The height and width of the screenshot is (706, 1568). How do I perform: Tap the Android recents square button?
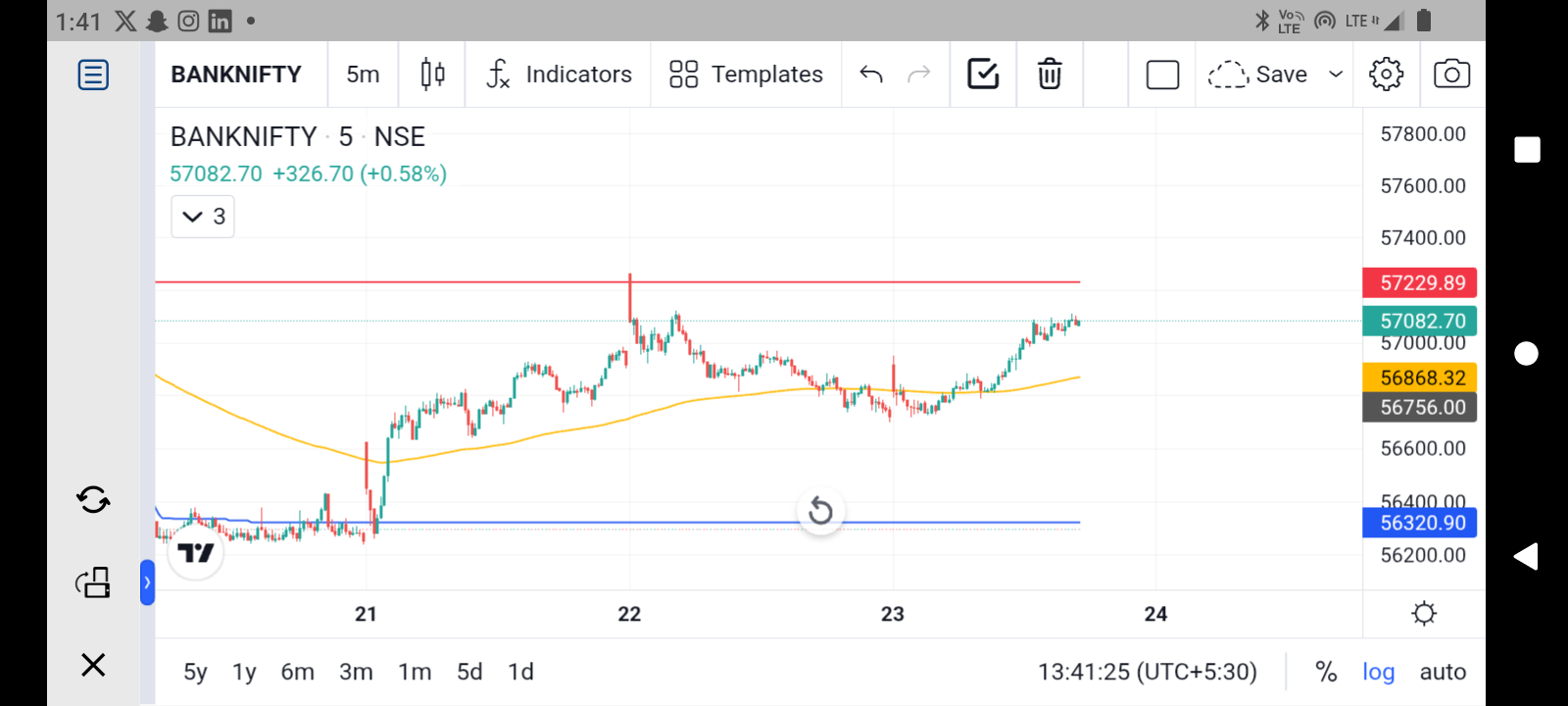(x=1527, y=150)
